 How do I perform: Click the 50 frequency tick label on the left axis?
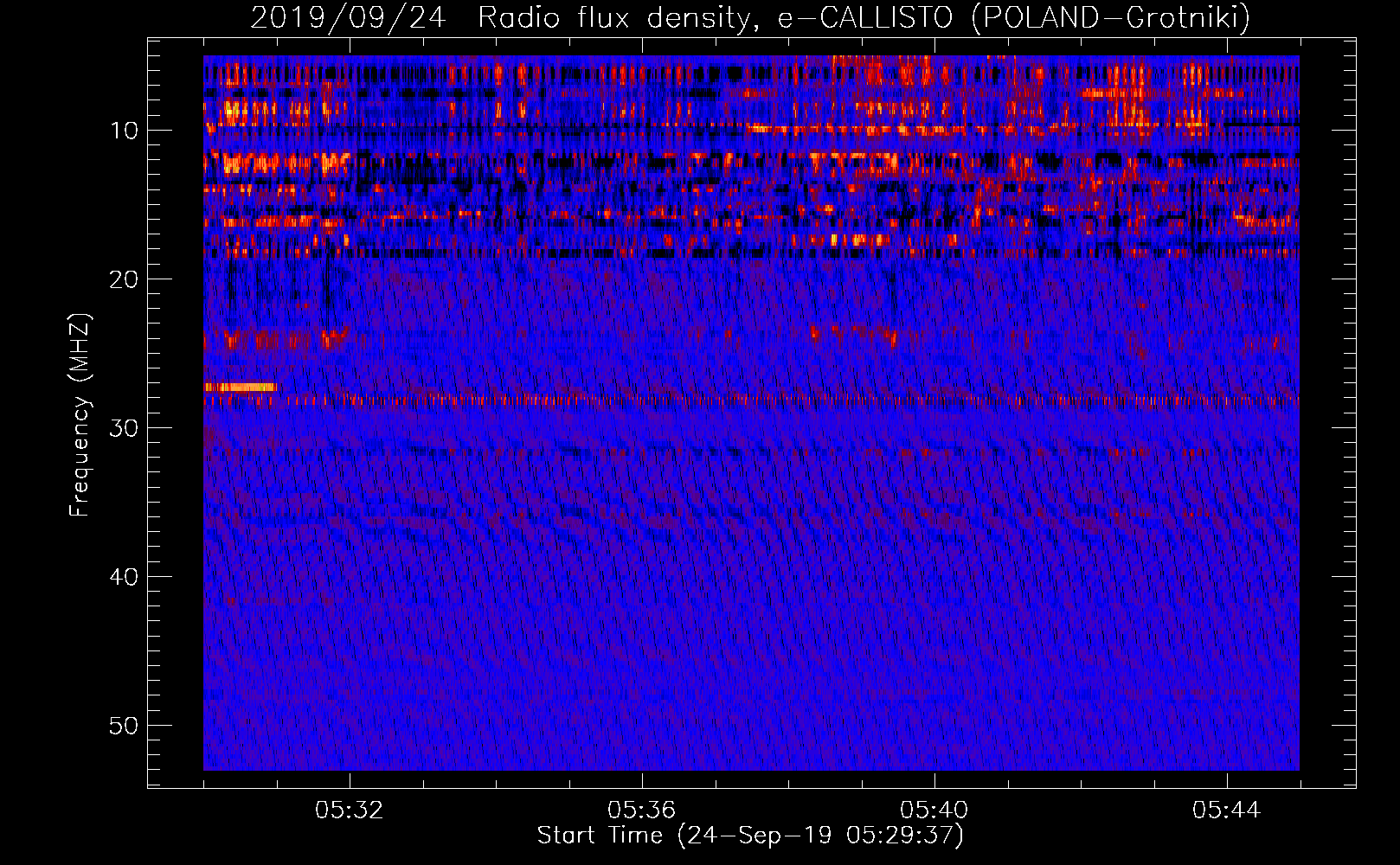pos(124,726)
